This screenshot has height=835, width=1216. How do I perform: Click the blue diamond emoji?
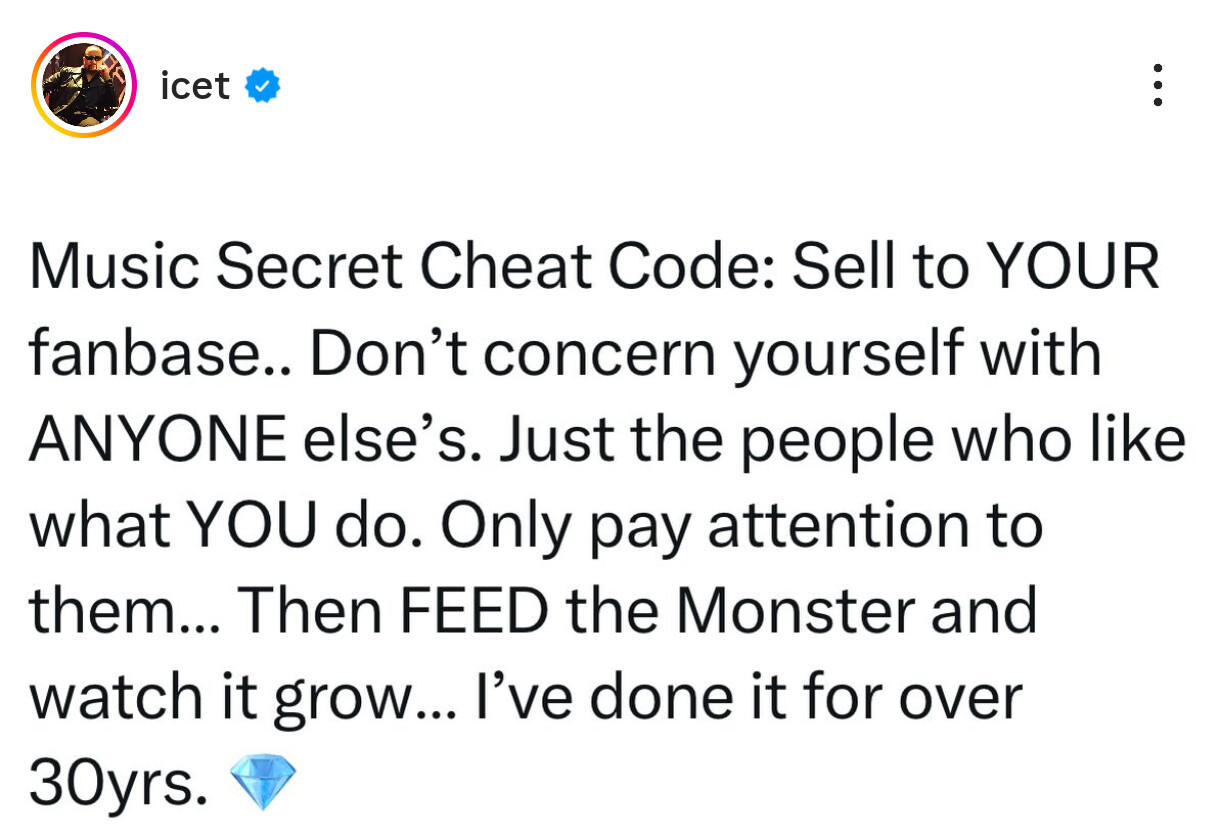[x=263, y=777]
